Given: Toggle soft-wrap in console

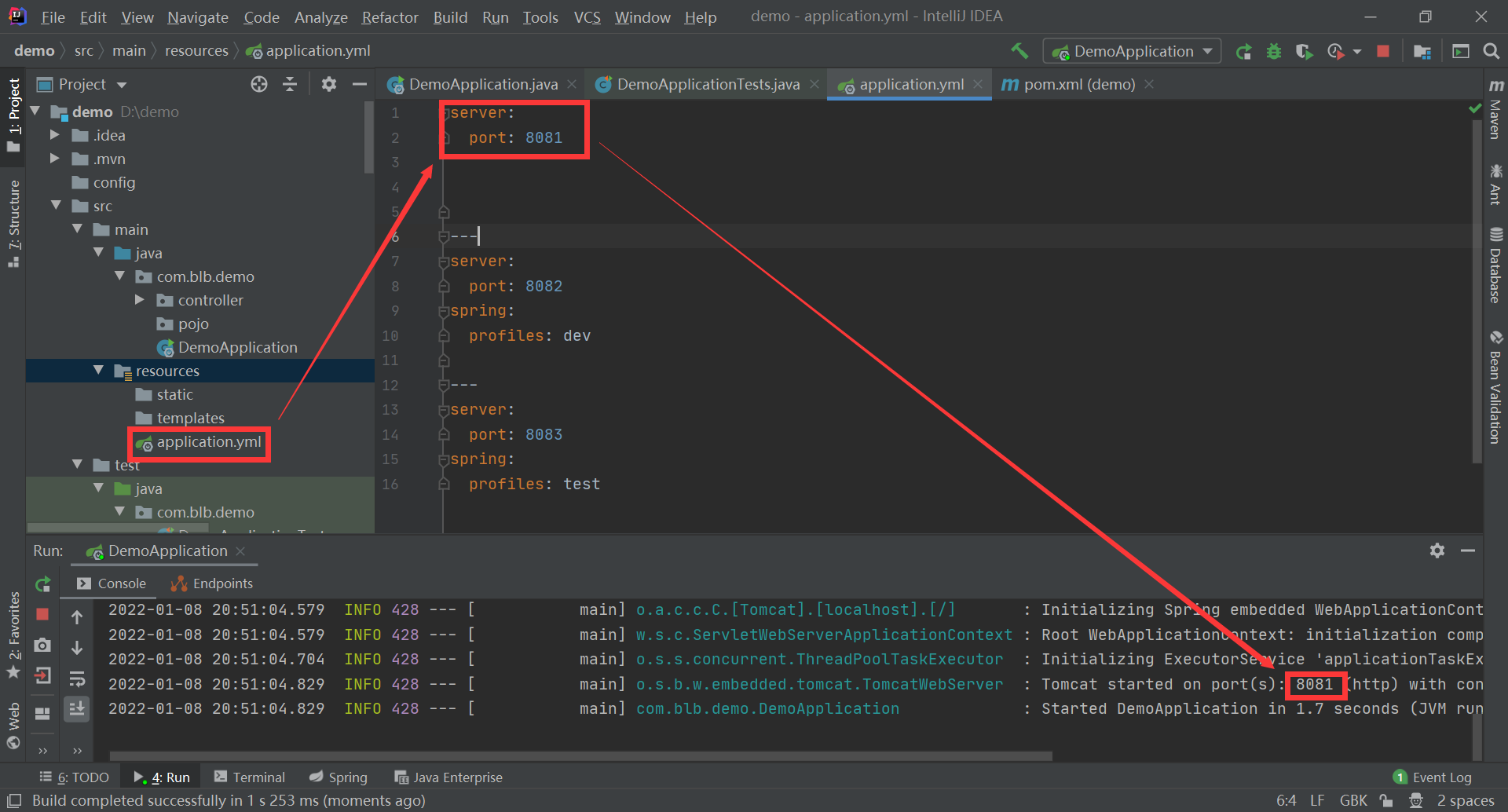Looking at the screenshot, I should (x=77, y=678).
